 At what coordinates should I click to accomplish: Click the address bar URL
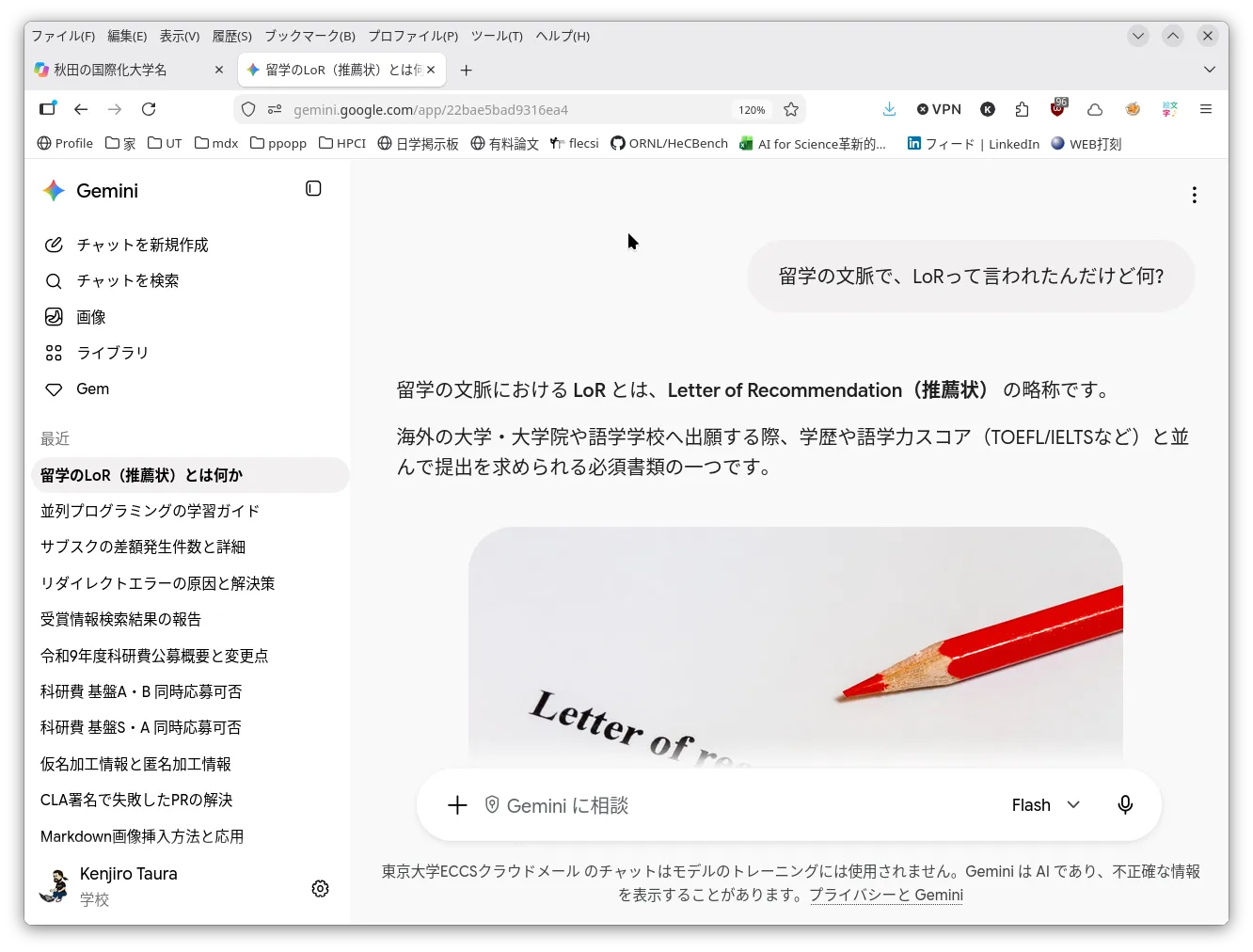[431, 109]
